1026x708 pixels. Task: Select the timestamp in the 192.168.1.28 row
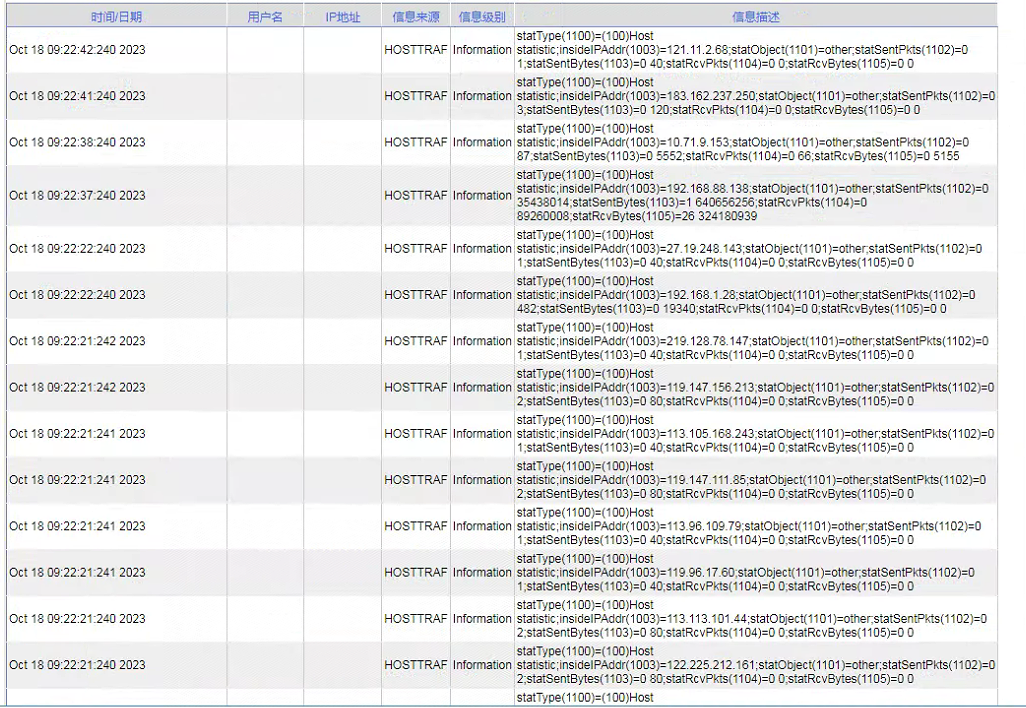77,295
